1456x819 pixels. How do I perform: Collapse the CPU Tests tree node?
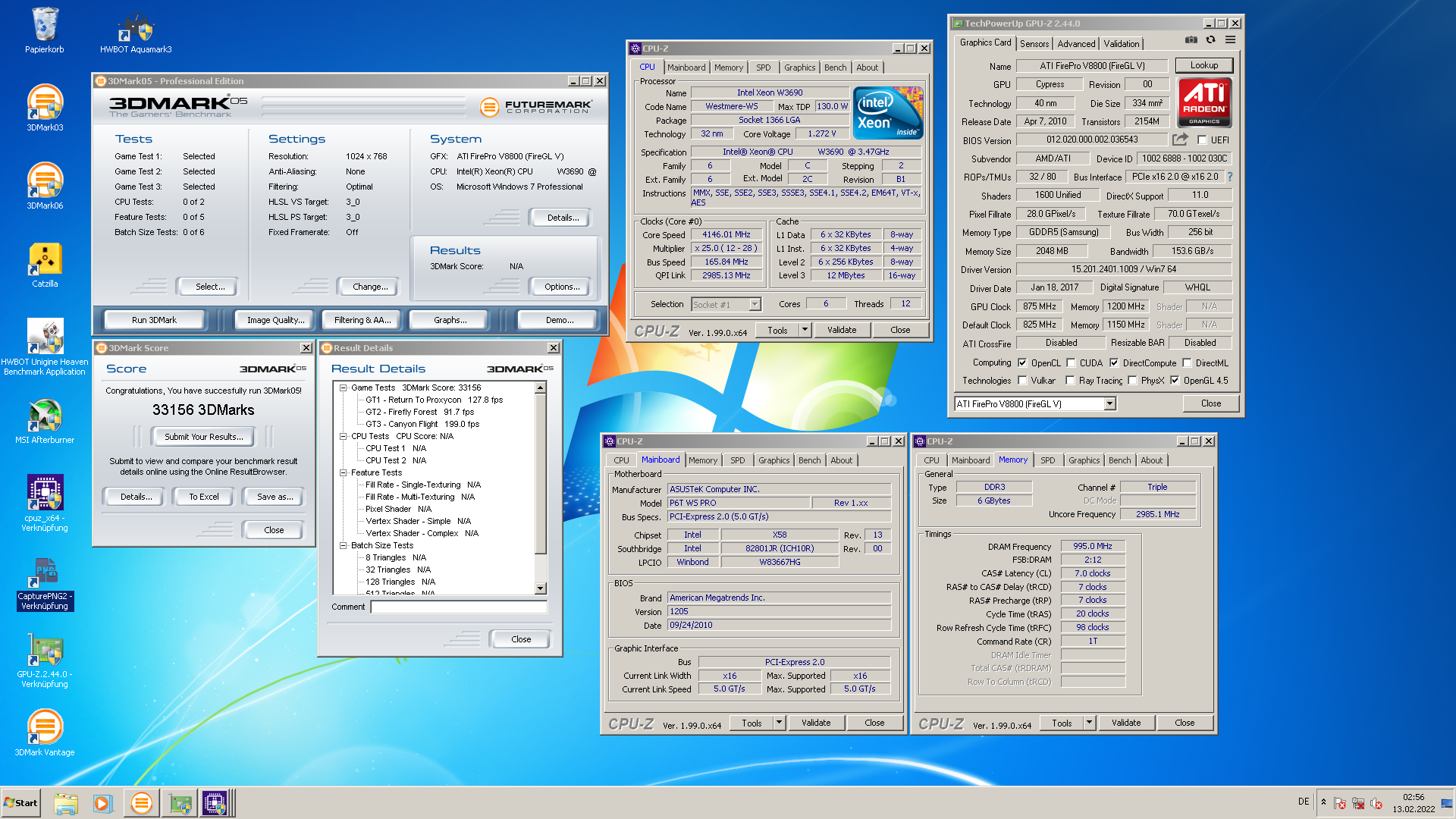(343, 436)
